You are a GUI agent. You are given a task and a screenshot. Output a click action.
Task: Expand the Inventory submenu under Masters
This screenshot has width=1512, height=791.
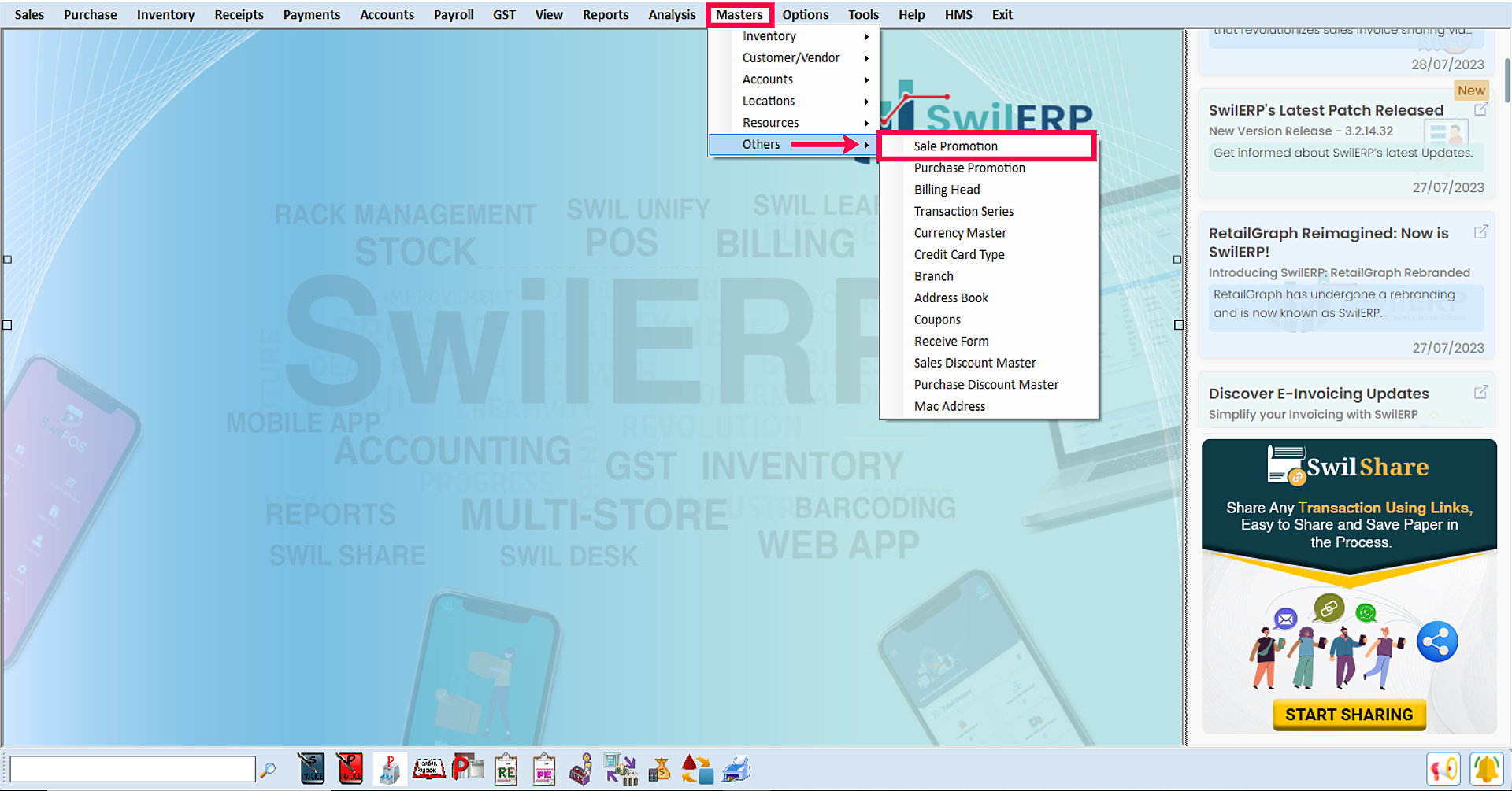coord(795,36)
